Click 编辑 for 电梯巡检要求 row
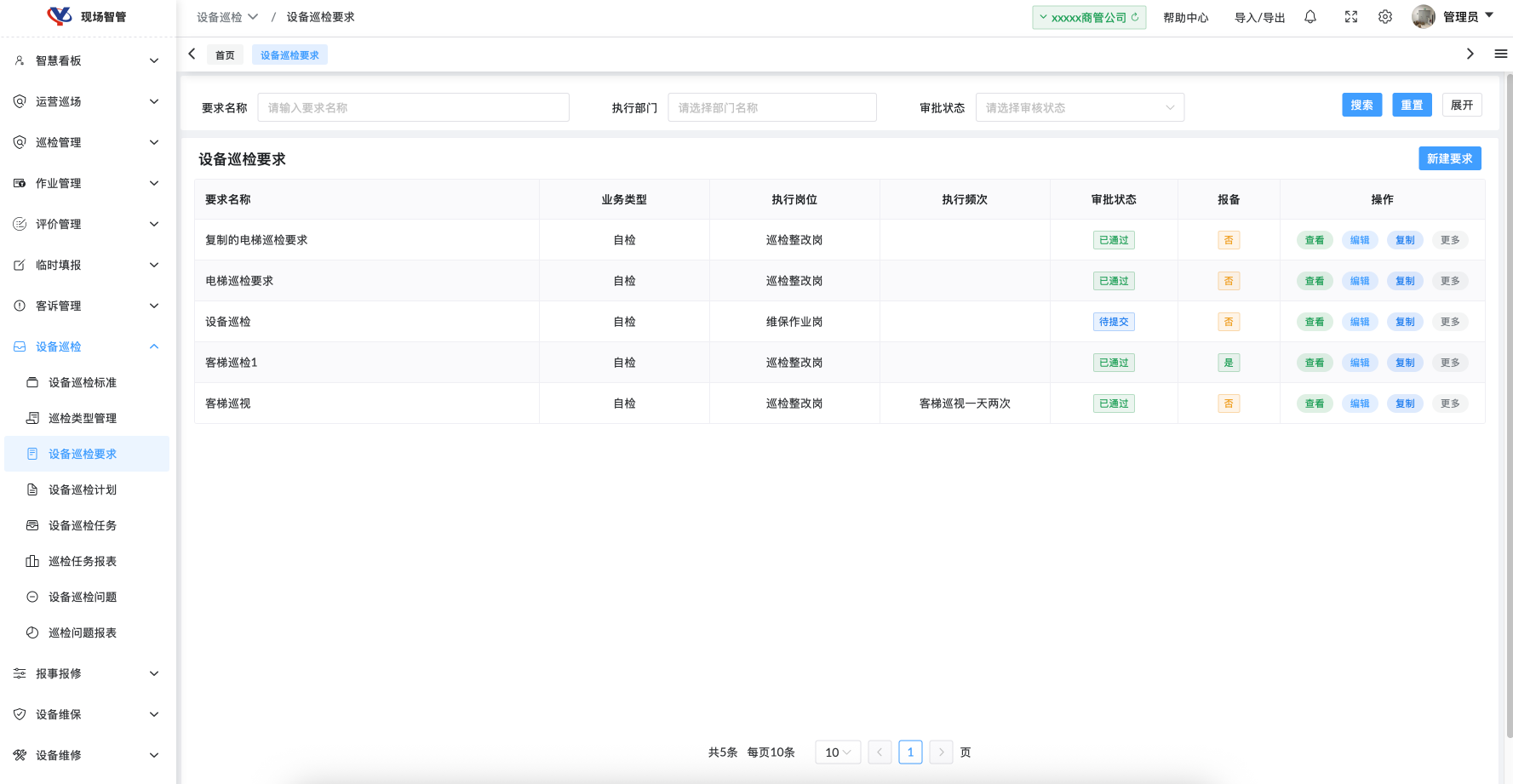 coord(1360,281)
